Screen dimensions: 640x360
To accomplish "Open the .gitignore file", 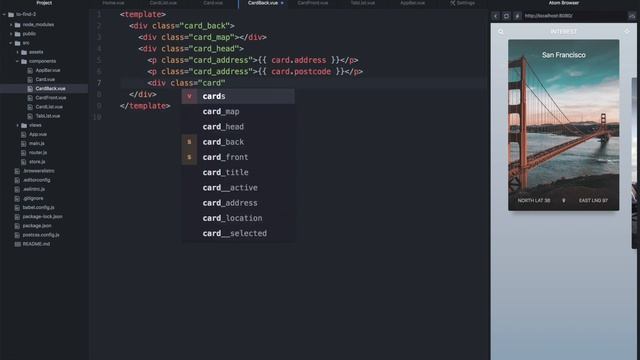I will click(x=33, y=198).
